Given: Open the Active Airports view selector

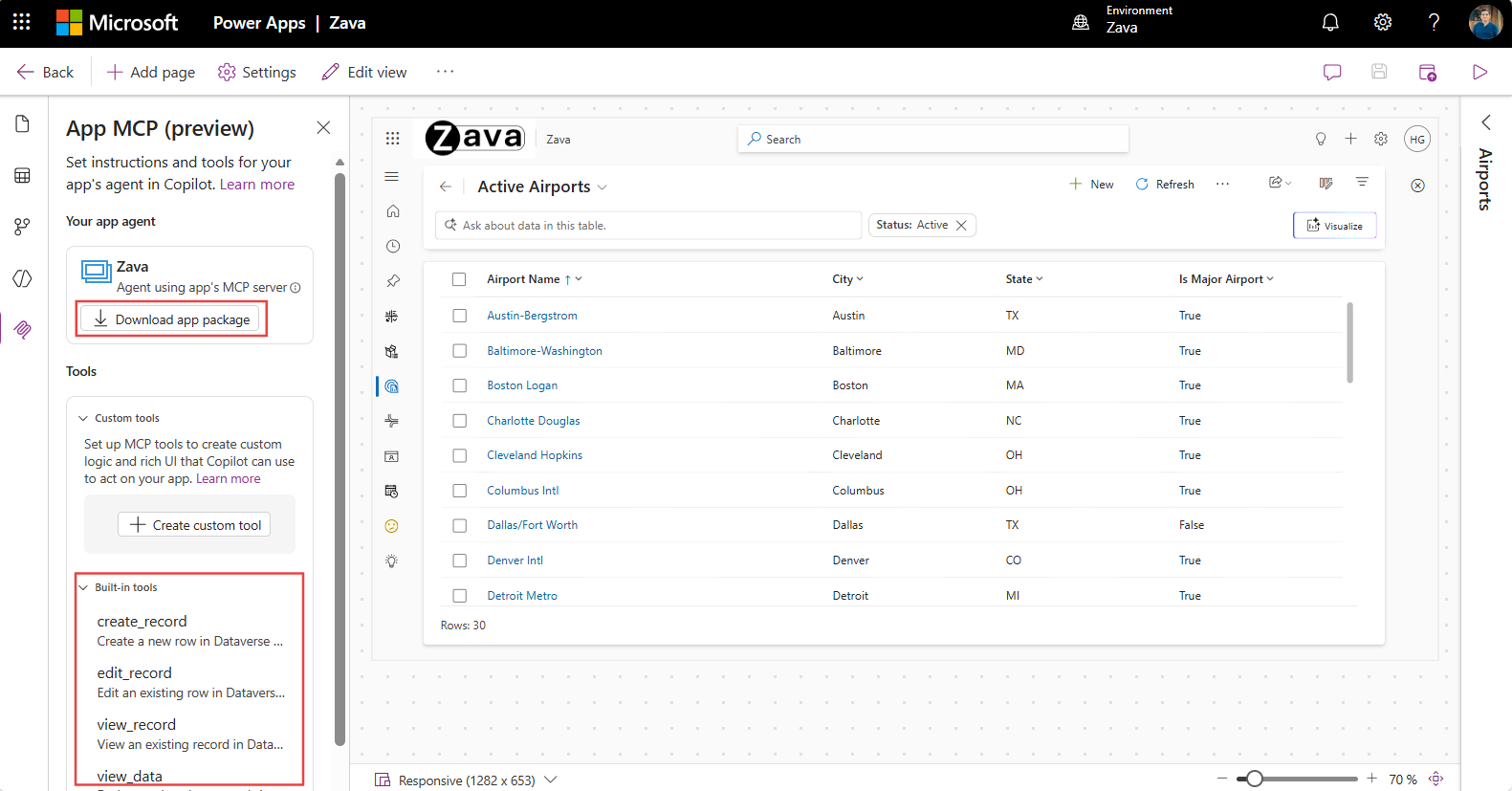Looking at the screenshot, I should click(x=542, y=187).
